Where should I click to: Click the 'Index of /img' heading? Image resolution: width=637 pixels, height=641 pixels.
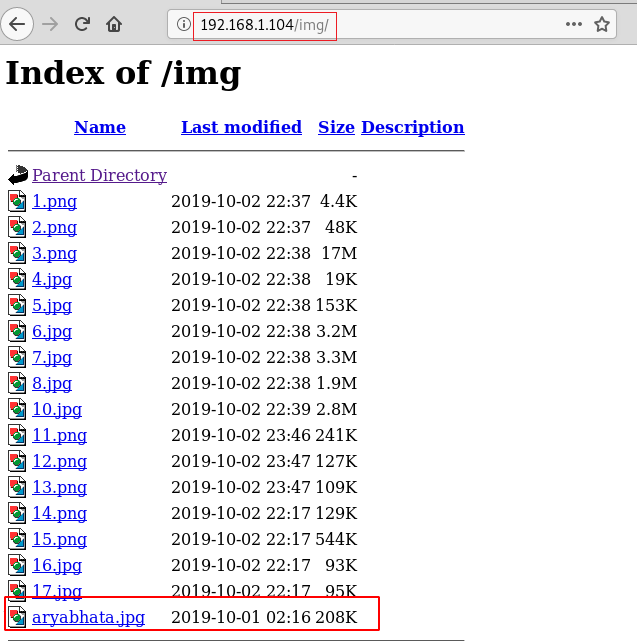tap(123, 73)
